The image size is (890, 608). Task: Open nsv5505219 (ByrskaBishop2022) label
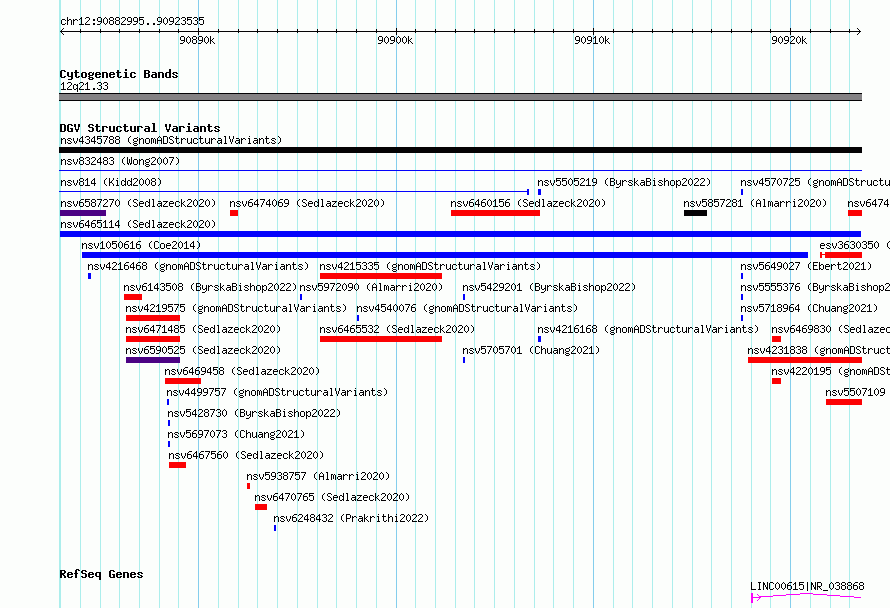coord(624,182)
